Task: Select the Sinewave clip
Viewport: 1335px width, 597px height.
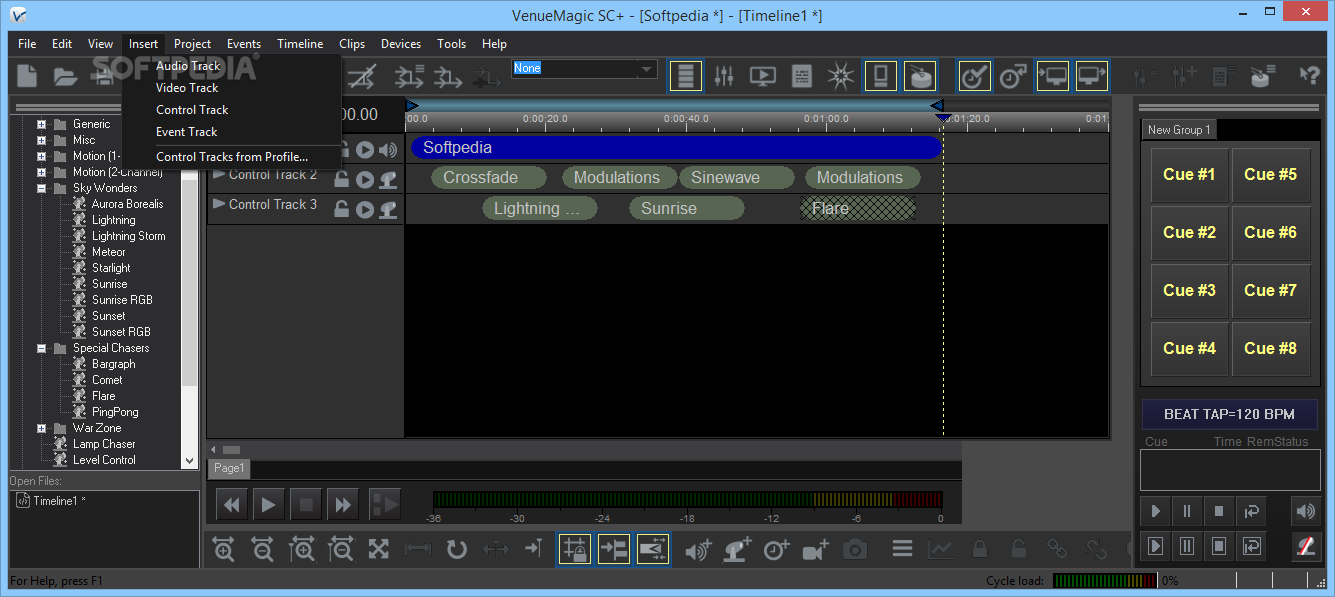Action: pyautogui.click(x=737, y=178)
